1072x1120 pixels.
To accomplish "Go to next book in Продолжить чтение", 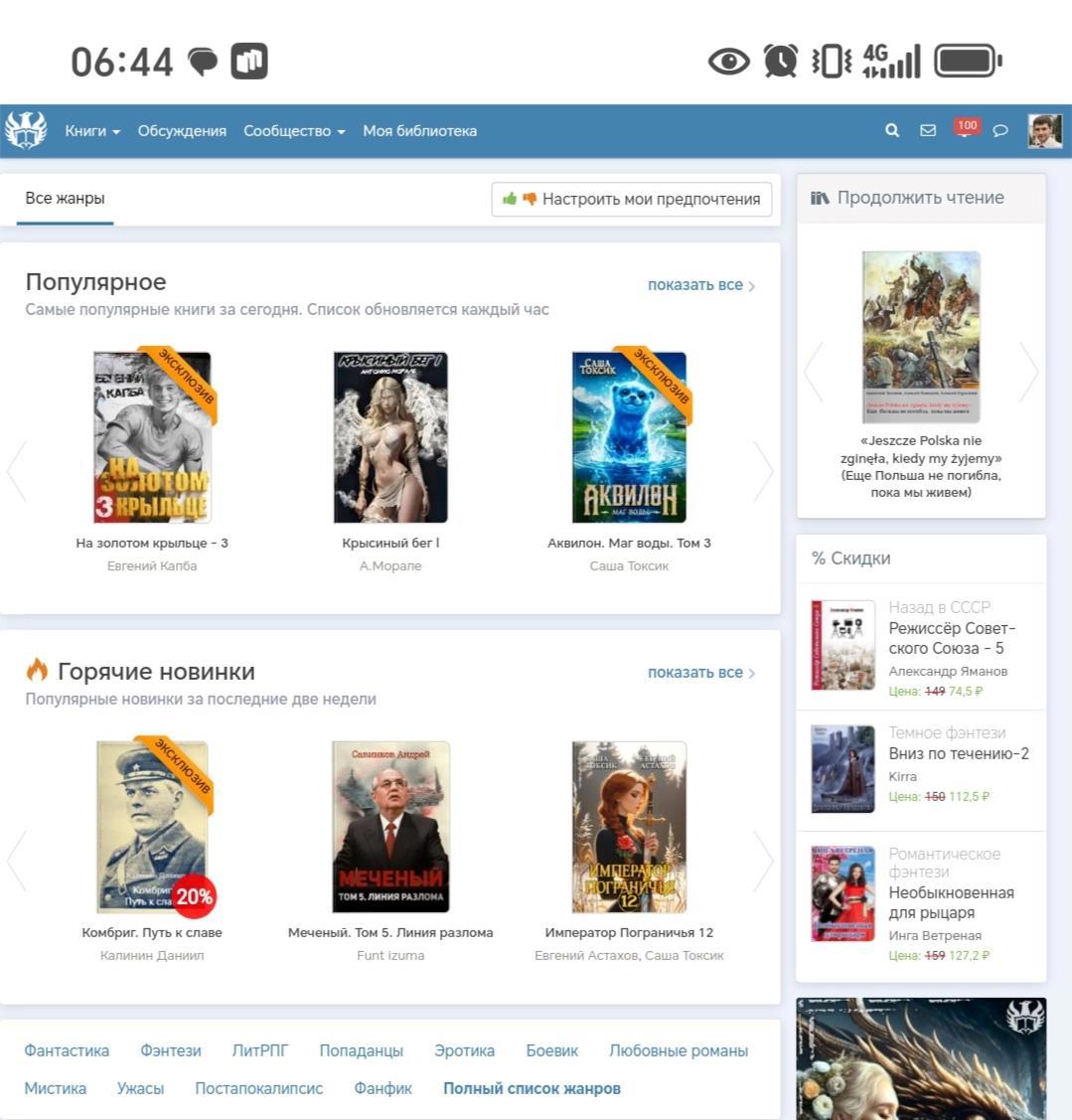I will (1027, 372).
